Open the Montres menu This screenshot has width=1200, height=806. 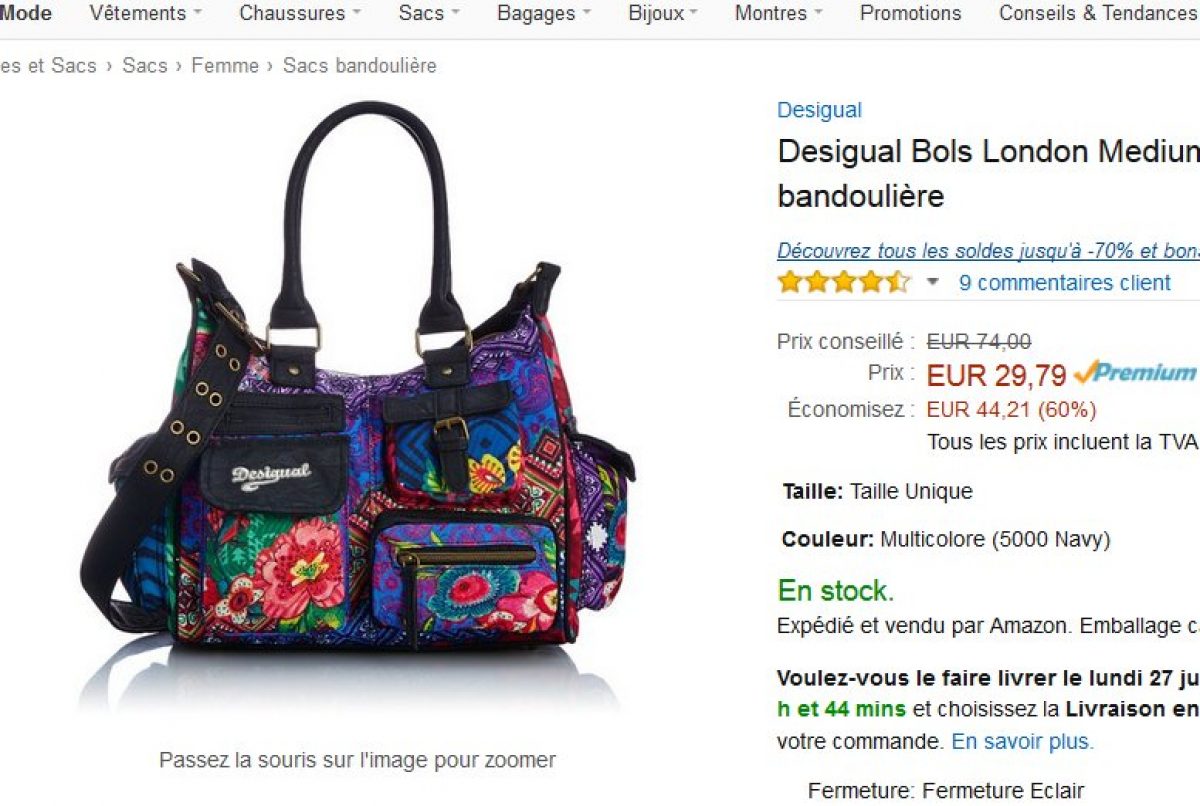[778, 13]
